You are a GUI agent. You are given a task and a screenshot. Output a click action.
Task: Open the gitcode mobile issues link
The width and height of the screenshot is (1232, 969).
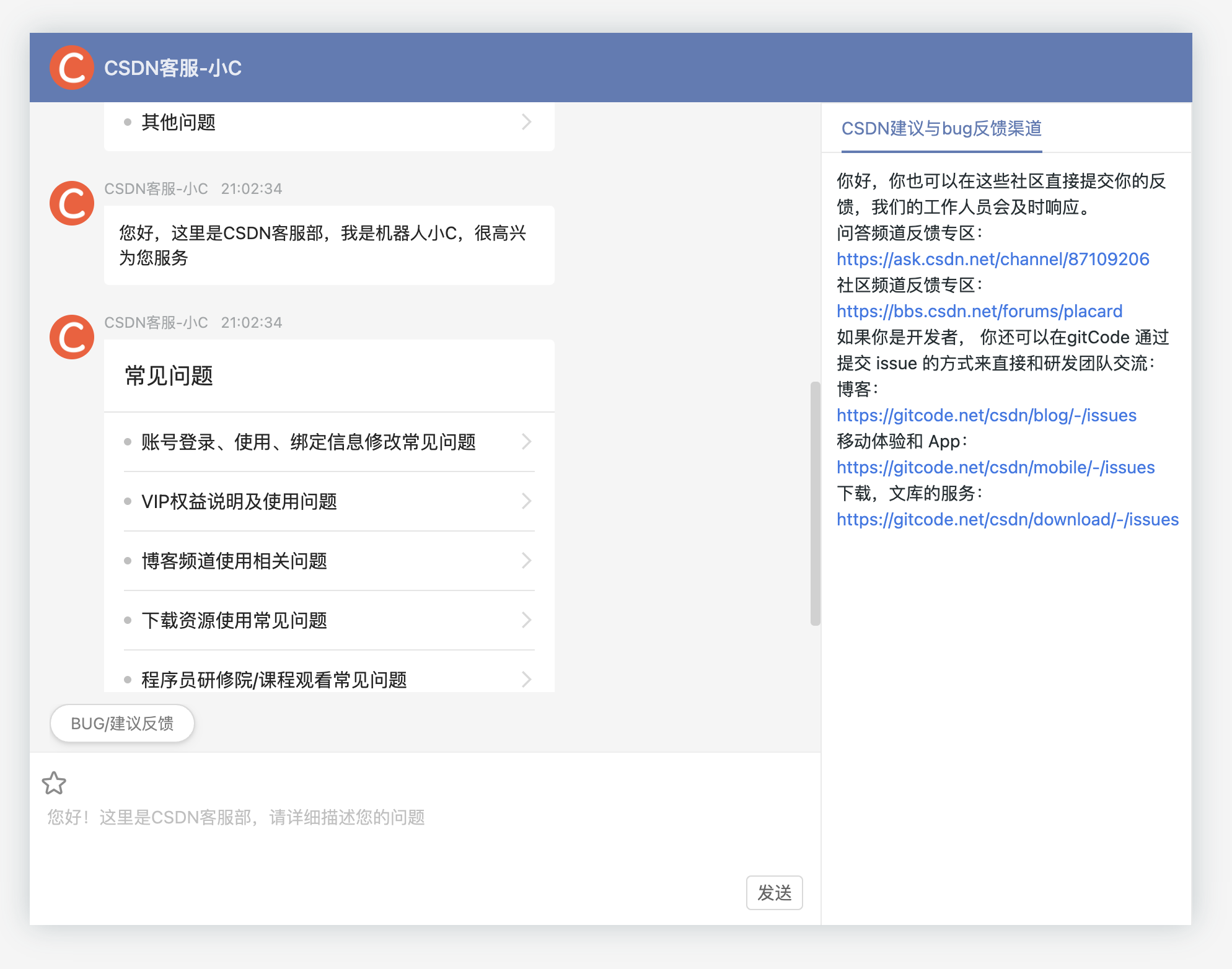click(996, 467)
